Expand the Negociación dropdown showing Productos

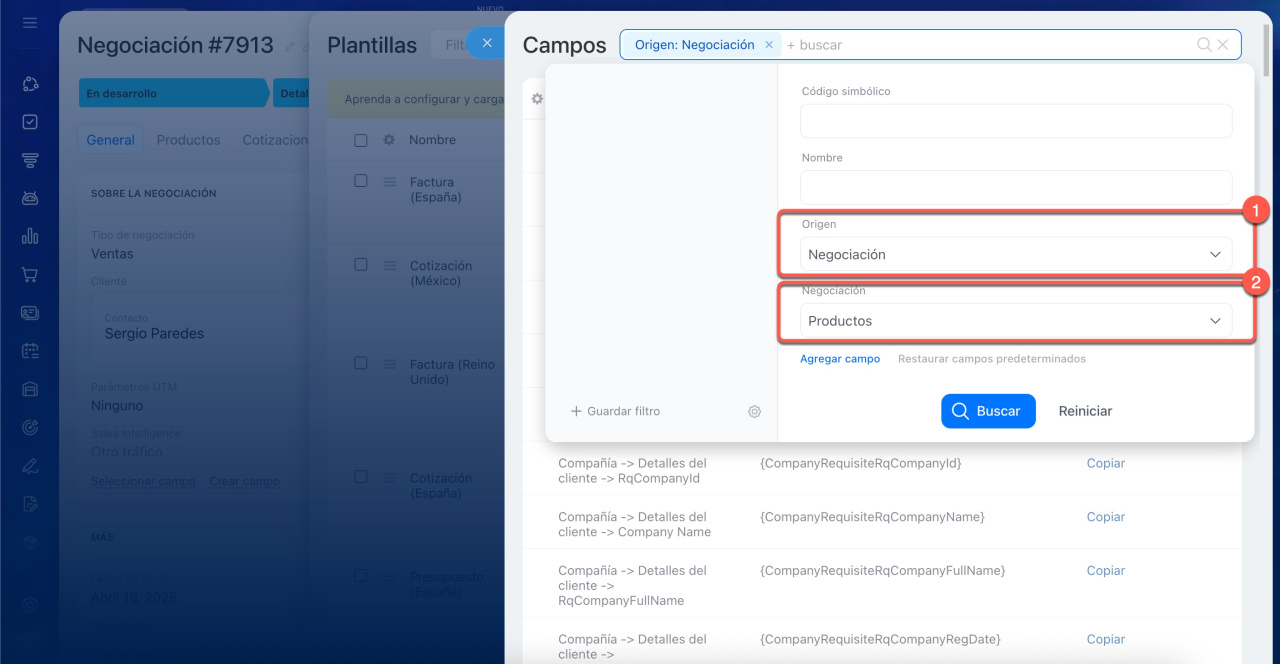coord(1015,321)
